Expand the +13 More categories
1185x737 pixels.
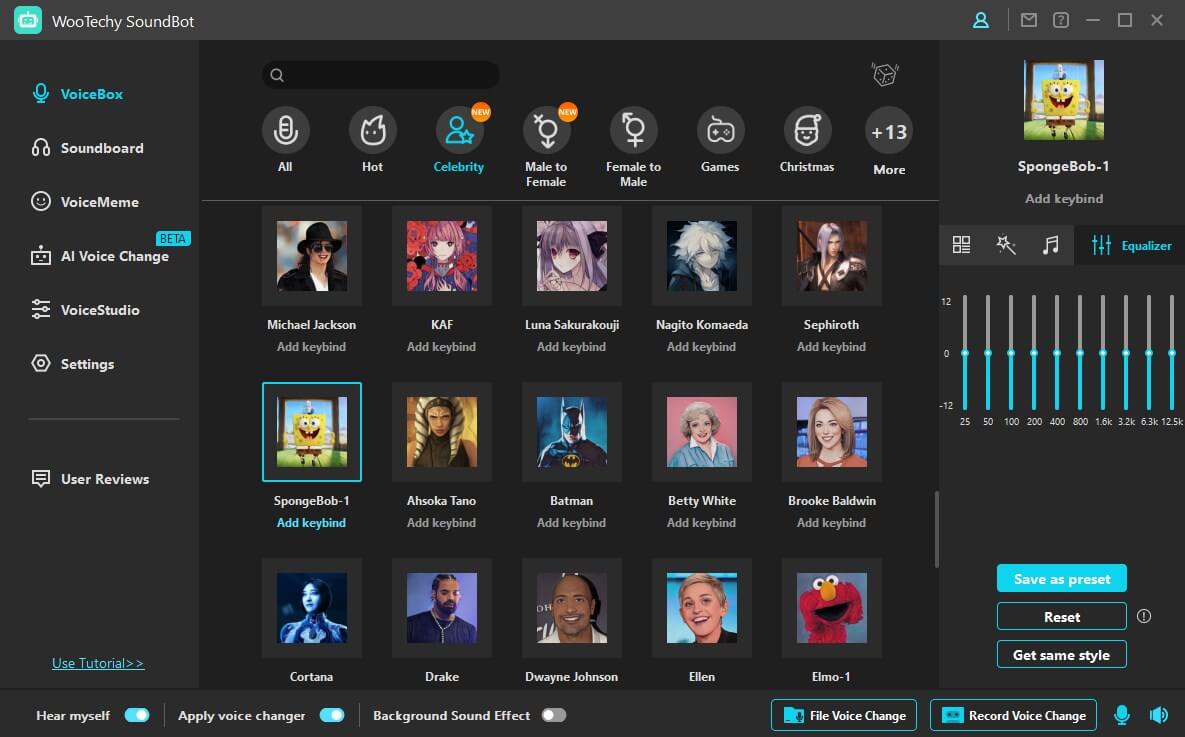pyautogui.click(x=888, y=133)
